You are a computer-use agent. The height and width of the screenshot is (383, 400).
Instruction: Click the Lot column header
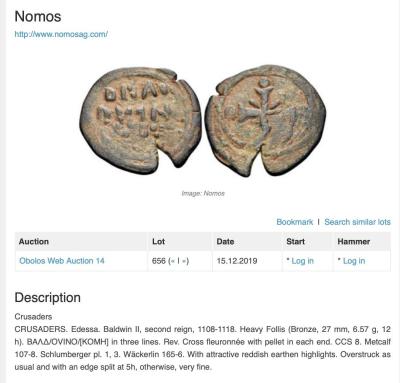pyautogui.click(x=158, y=242)
